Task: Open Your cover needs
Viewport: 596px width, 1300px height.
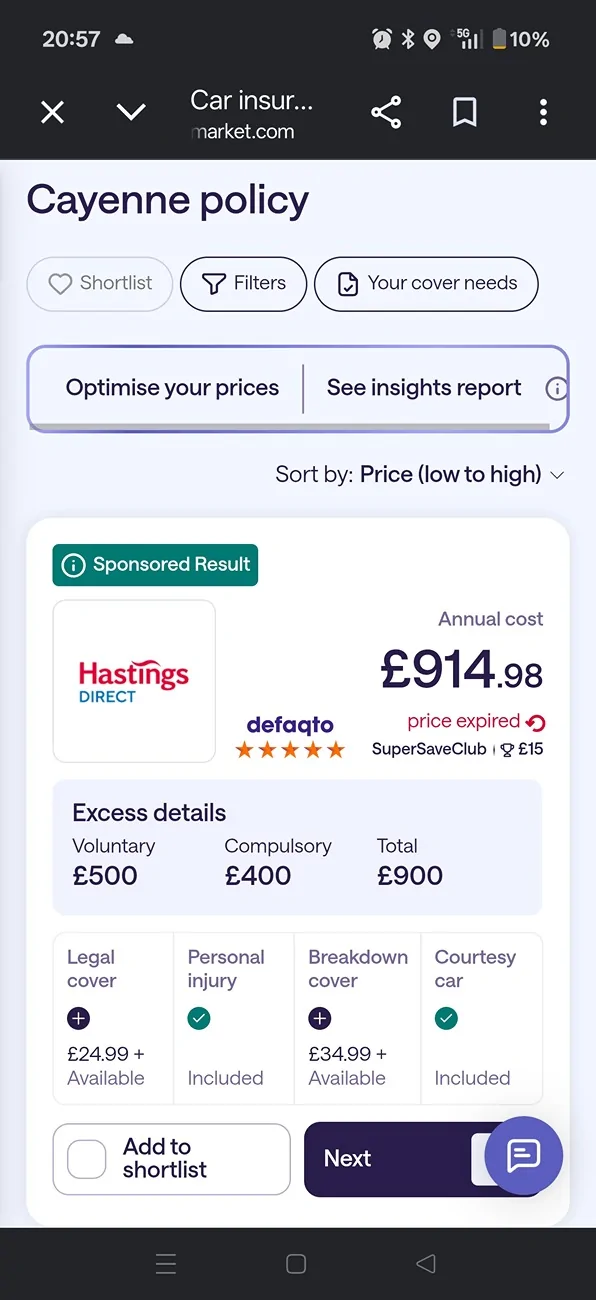Action: pyautogui.click(x=426, y=284)
